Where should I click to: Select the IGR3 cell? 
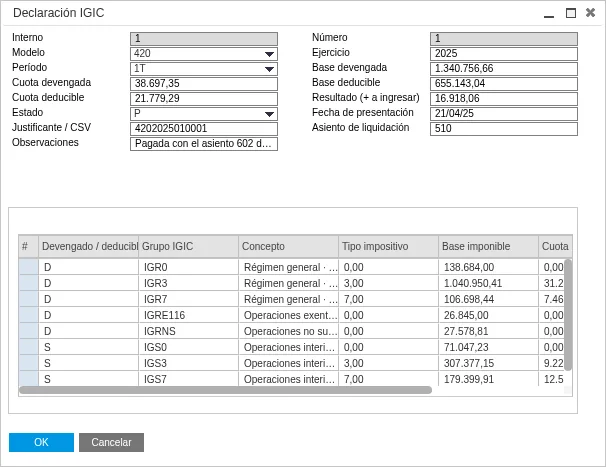pyautogui.click(x=189, y=283)
